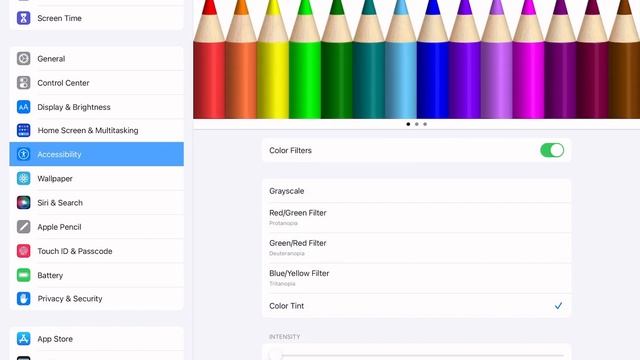Select Red/Green Filter Protanopia

pyautogui.click(x=416, y=218)
